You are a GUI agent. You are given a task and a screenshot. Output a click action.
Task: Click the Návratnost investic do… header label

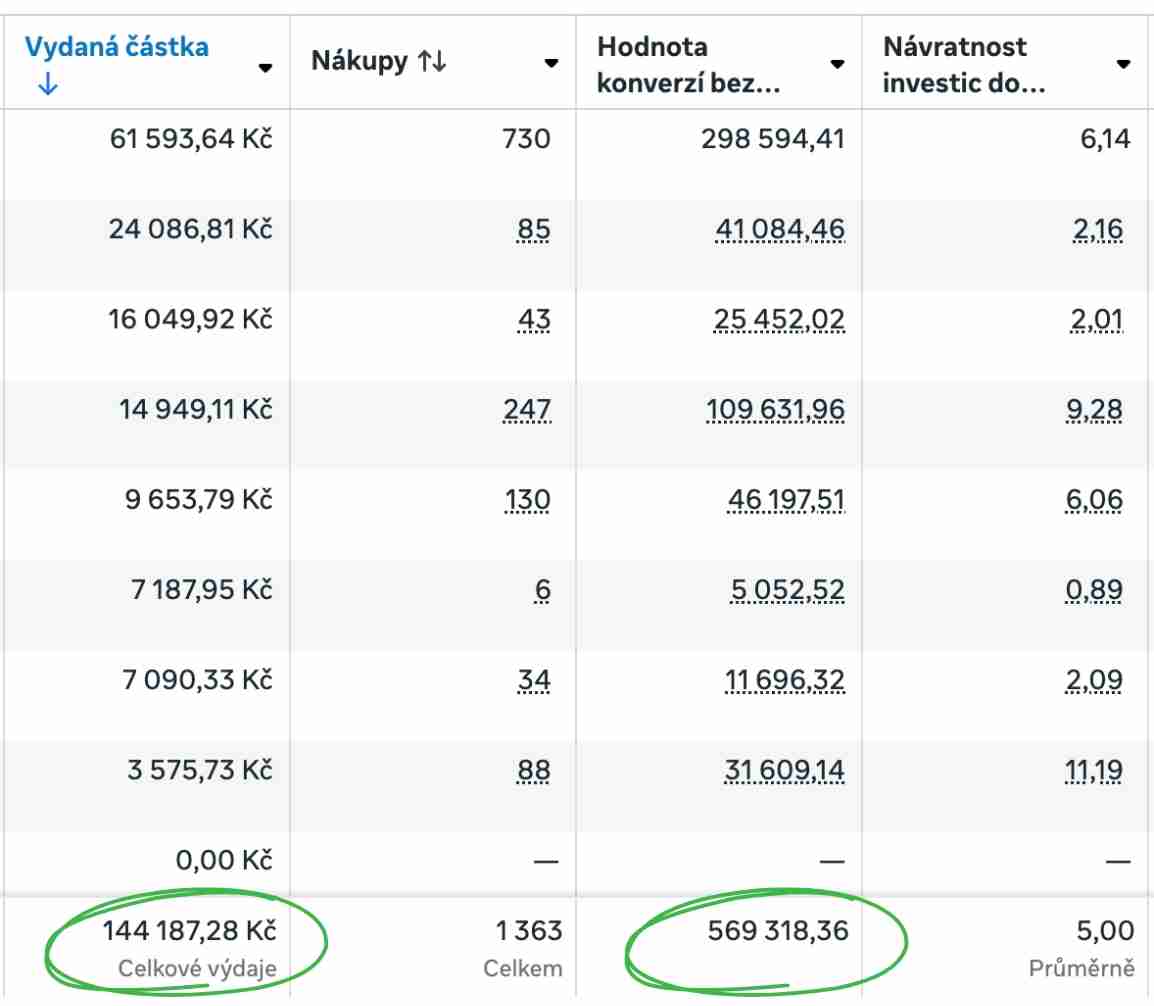point(963,65)
